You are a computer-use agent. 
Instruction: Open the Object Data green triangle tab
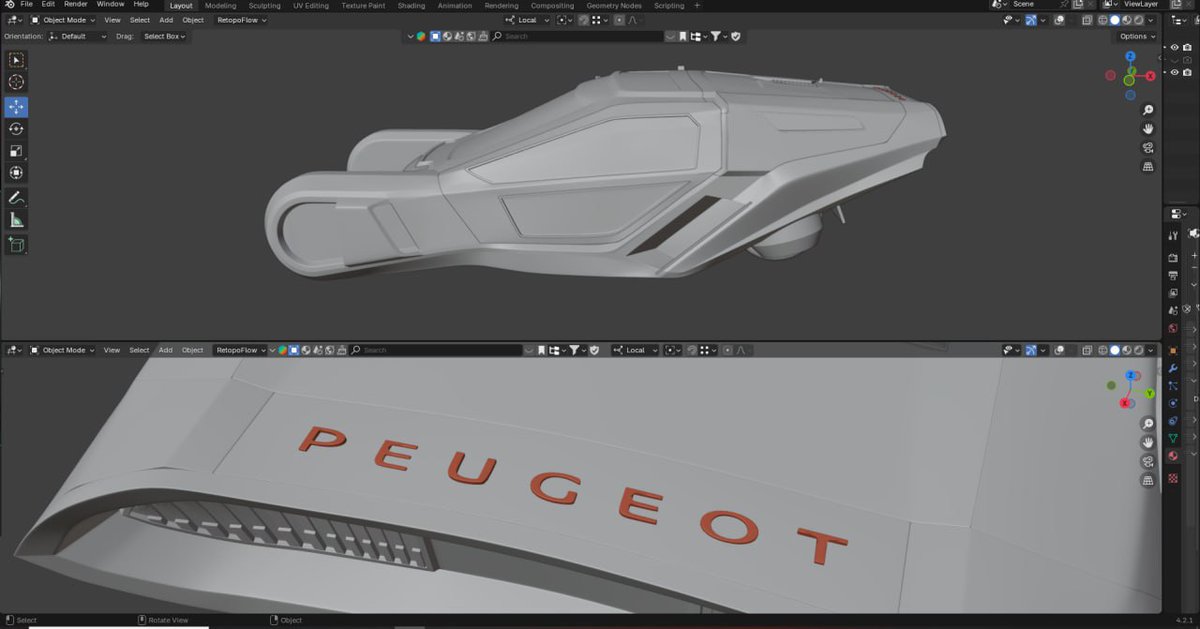coord(1173,439)
